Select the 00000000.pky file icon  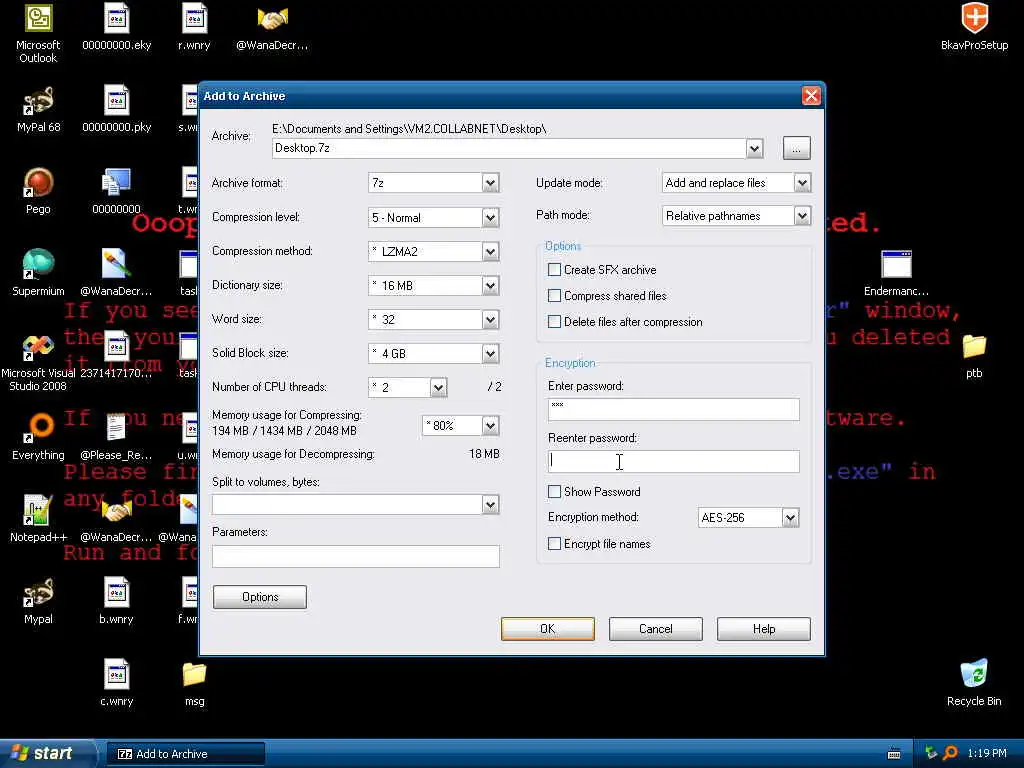116,101
